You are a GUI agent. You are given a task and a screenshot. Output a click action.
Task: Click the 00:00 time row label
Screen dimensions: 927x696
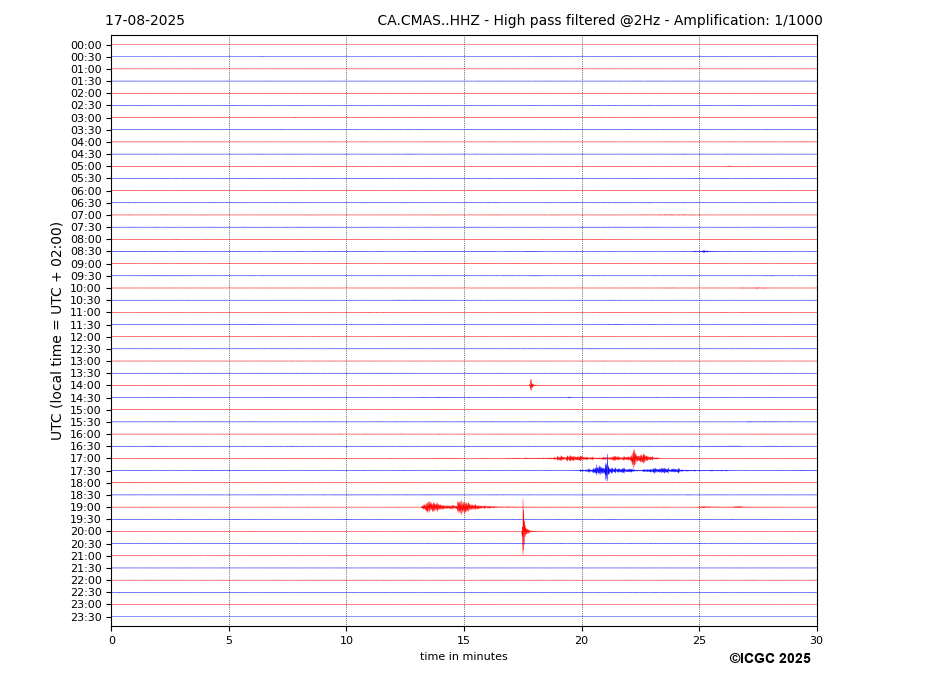(x=86, y=46)
